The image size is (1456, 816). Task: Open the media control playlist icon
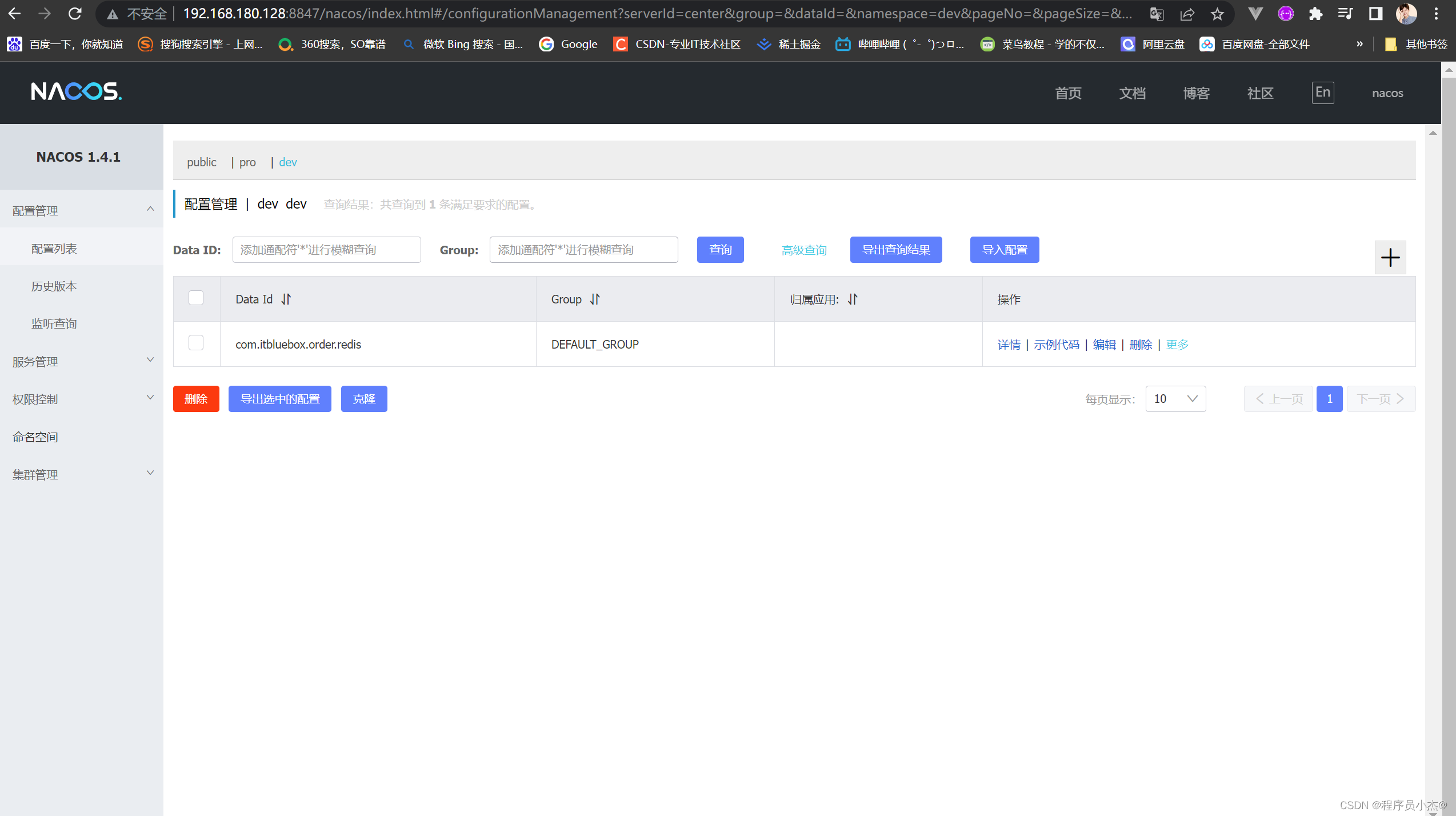[1346, 14]
